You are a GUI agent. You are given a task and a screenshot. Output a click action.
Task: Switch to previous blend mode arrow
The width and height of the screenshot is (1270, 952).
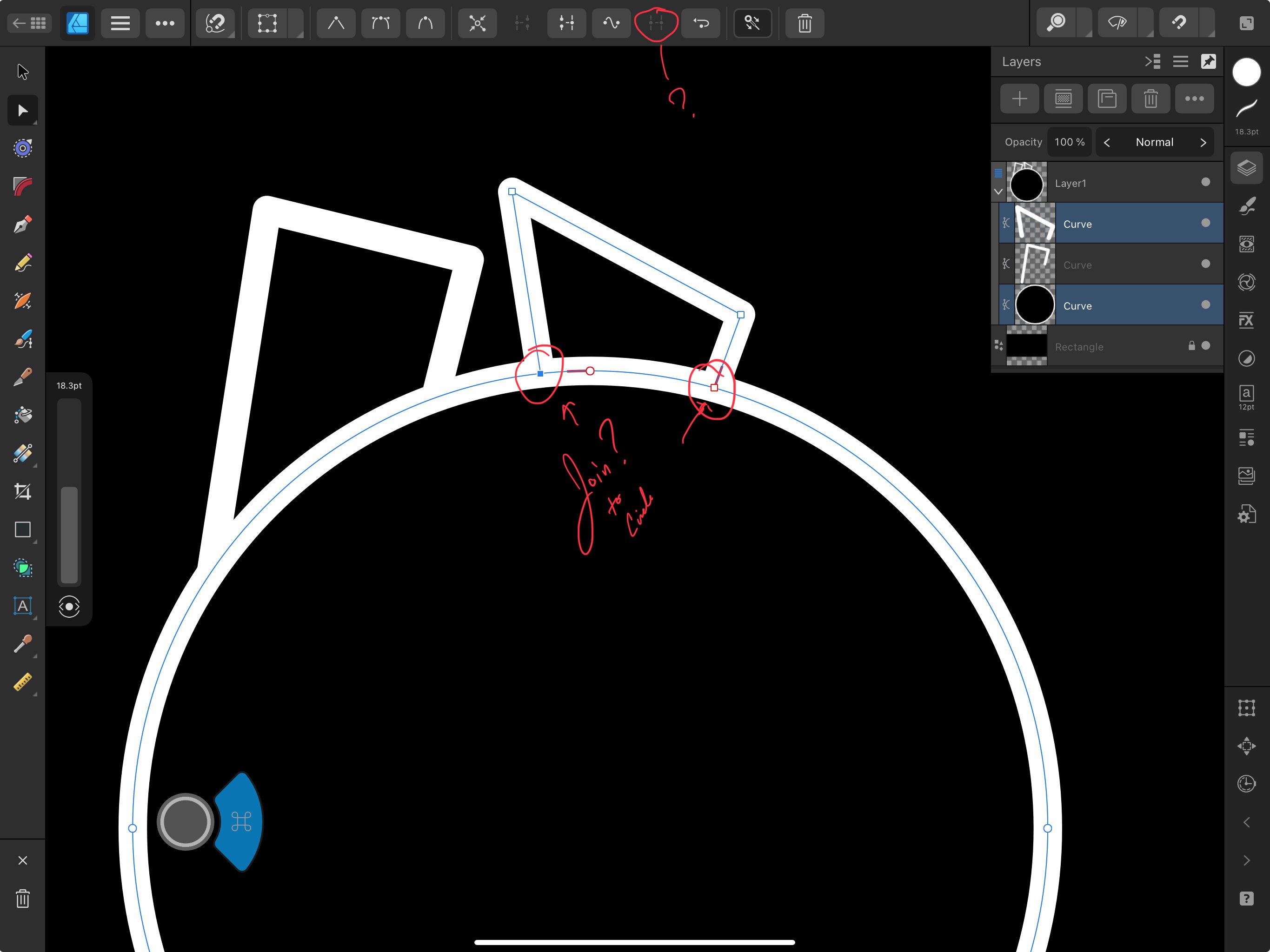click(1107, 142)
